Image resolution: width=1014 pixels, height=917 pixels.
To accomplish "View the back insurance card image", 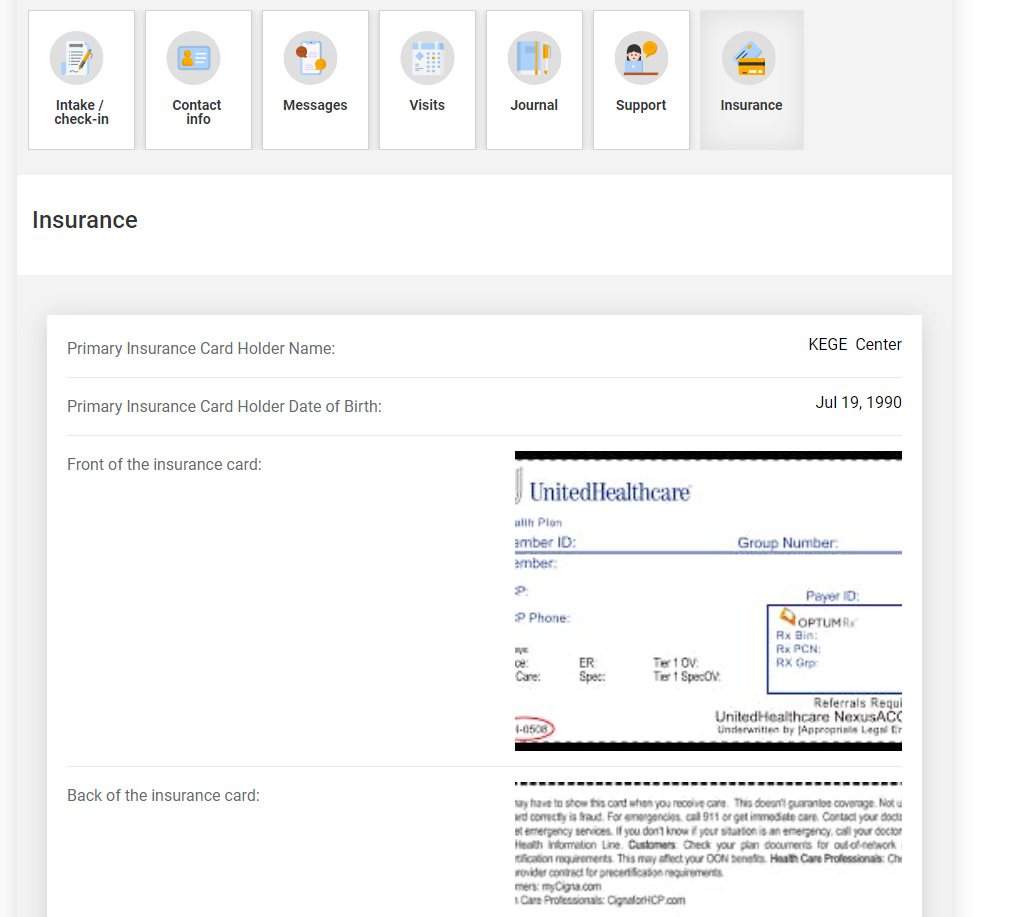I will point(708,848).
